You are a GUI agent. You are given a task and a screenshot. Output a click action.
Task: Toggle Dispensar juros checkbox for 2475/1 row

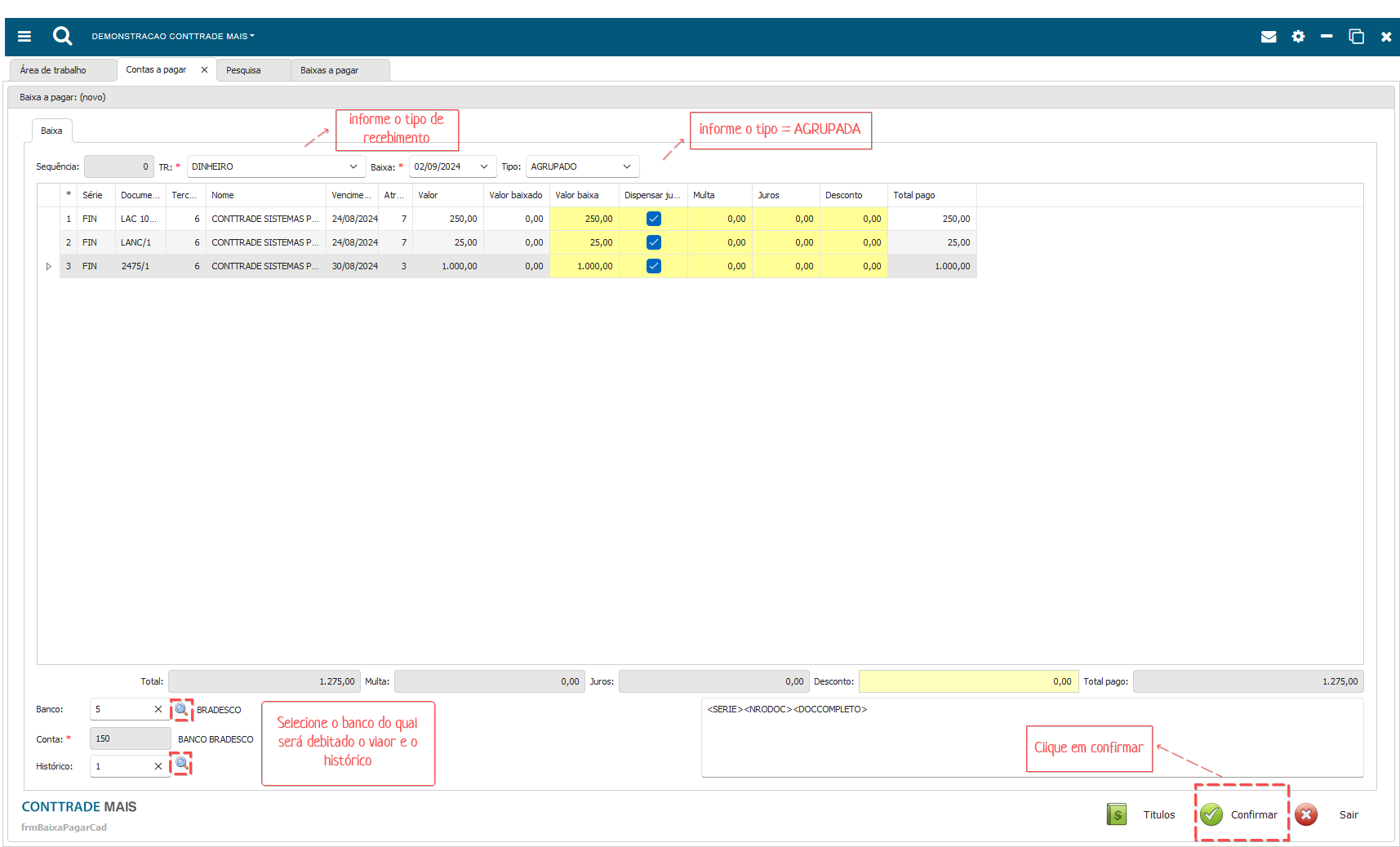click(653, 266)
